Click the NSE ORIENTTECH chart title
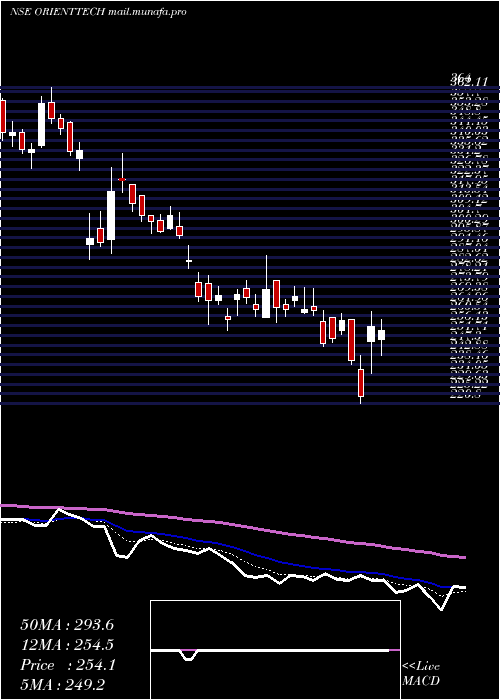The image size is (500, 700). [98, 12]
